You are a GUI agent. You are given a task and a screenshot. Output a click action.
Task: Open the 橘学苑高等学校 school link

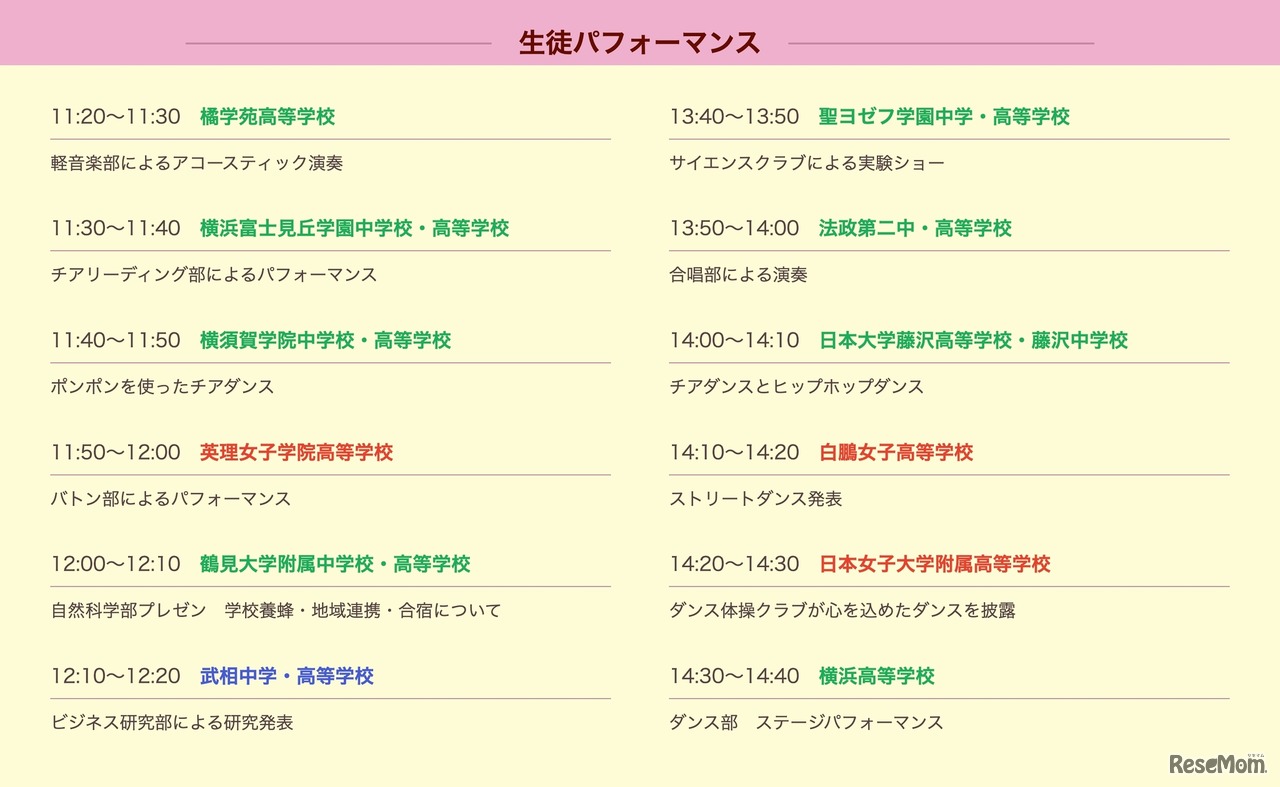[267, 117]
